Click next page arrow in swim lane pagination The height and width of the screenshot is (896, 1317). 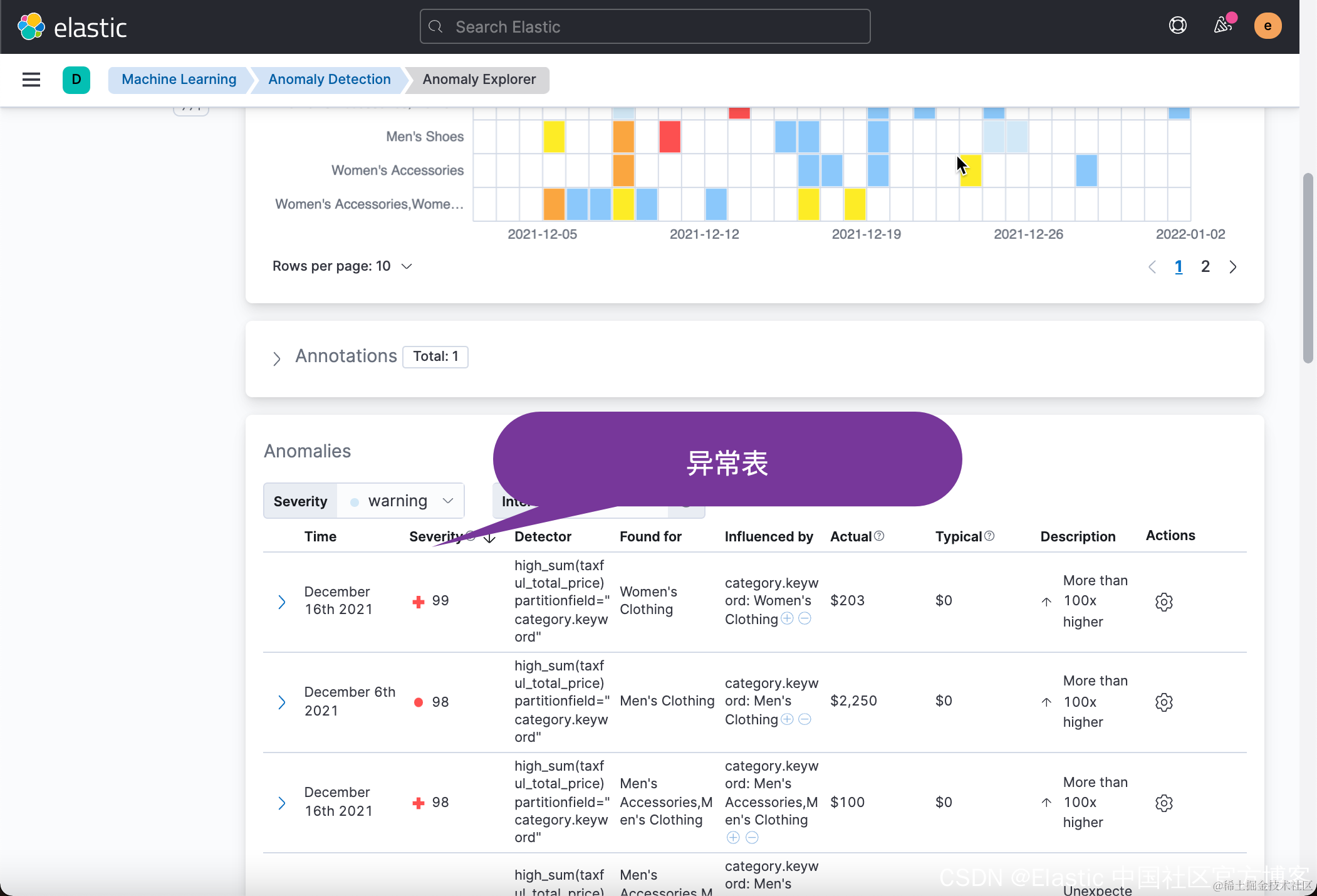coord(1232,267)
